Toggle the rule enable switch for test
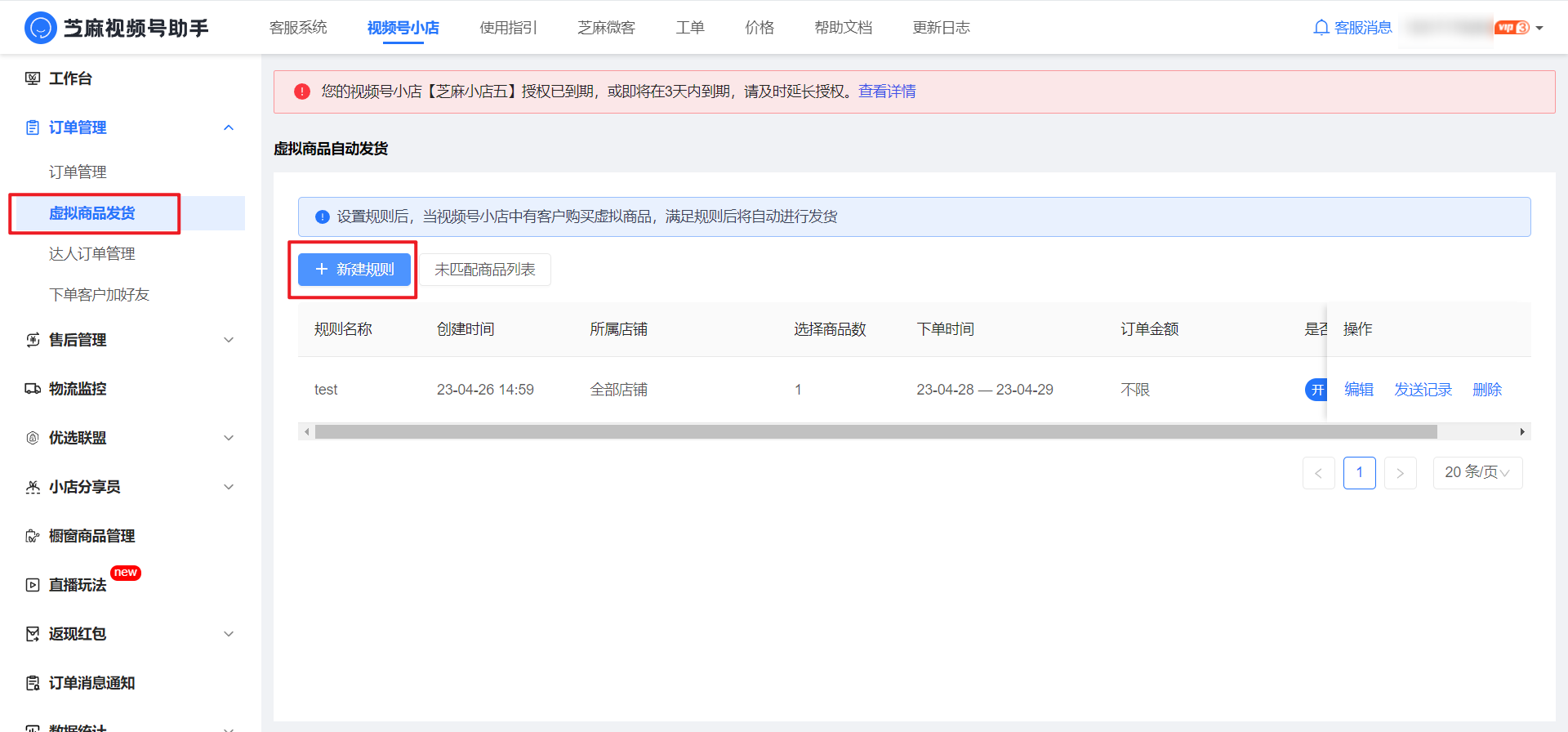This screenshot has width=1568, height=732. [1316, 390]
